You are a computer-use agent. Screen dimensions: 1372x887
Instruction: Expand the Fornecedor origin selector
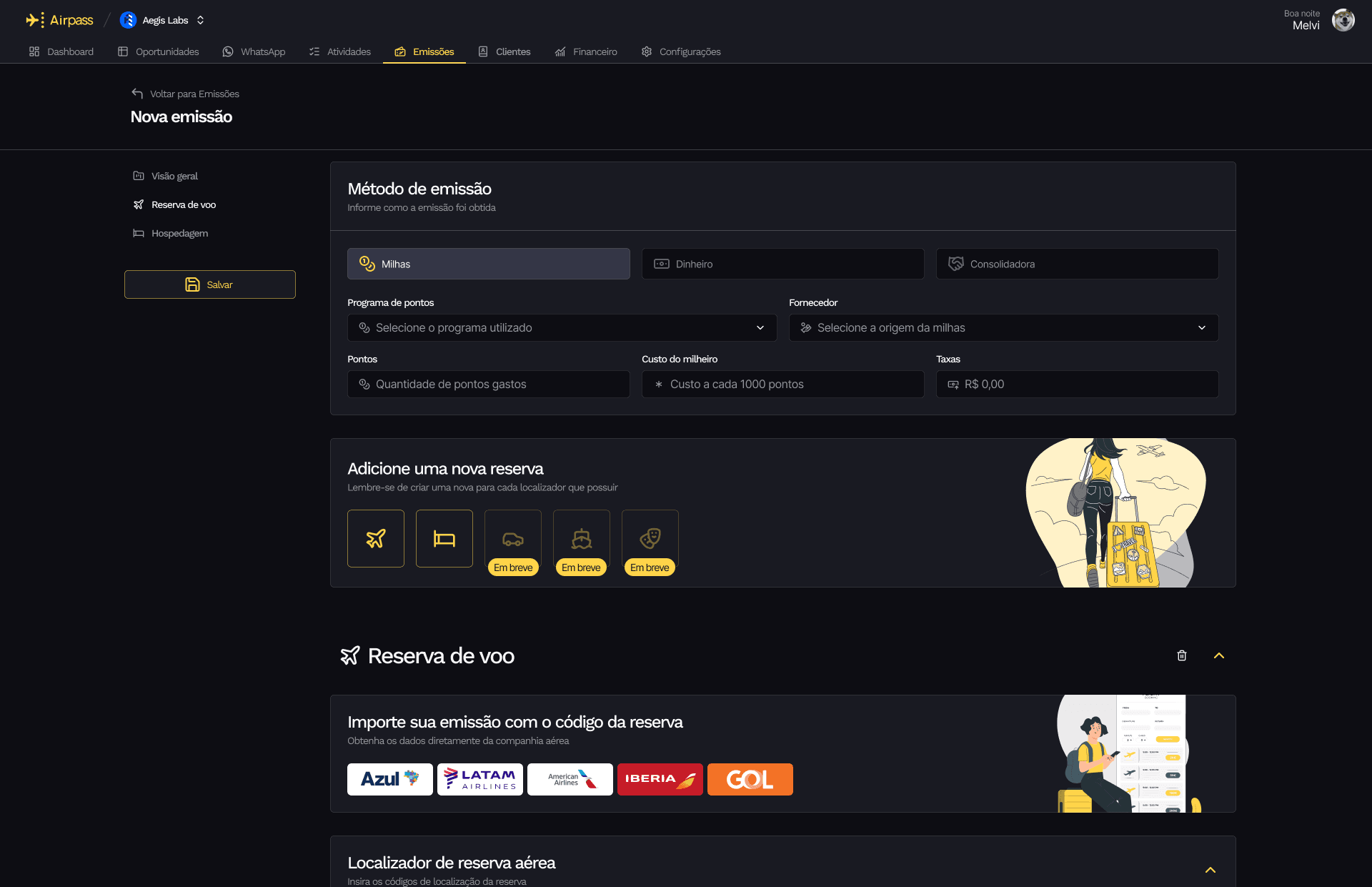[x=1003, y=327]
